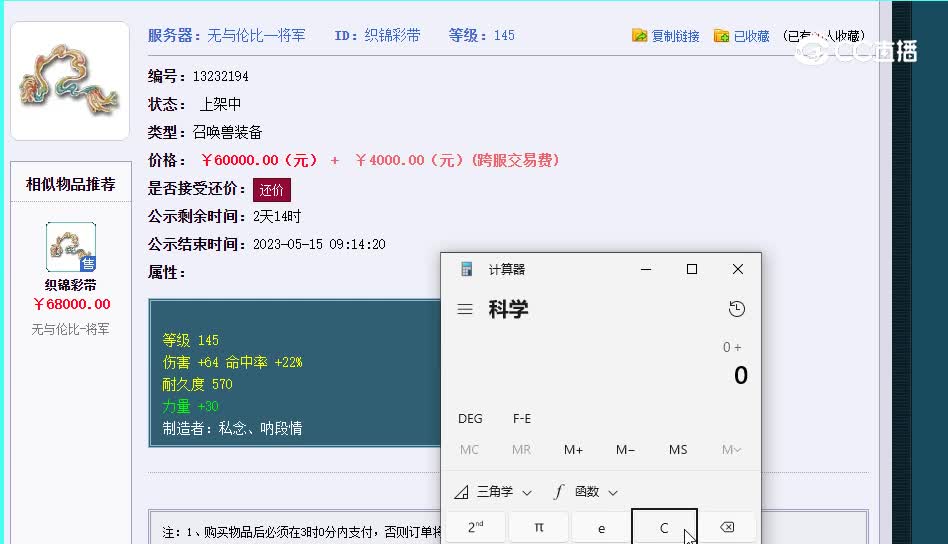Image resolution: width=948 pixels, height=544 pixels.
Task: Click the 伤害 +64 命中率 +22% line
Action: [x=232, y=362]
